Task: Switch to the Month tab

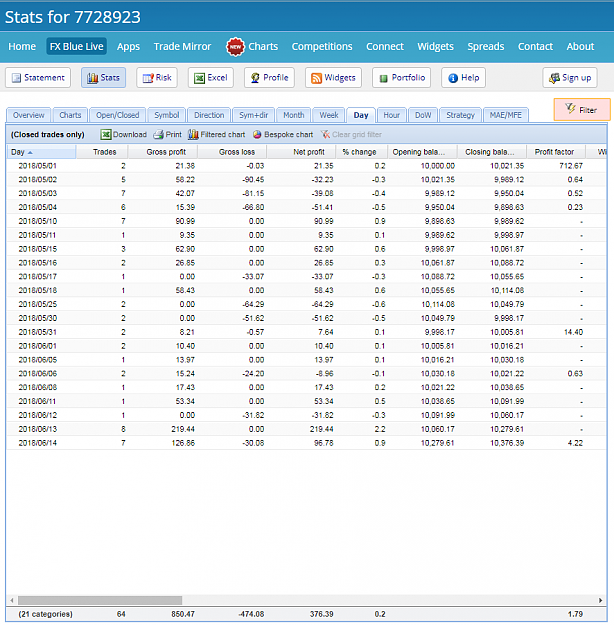Action: (x=293, y=115)
